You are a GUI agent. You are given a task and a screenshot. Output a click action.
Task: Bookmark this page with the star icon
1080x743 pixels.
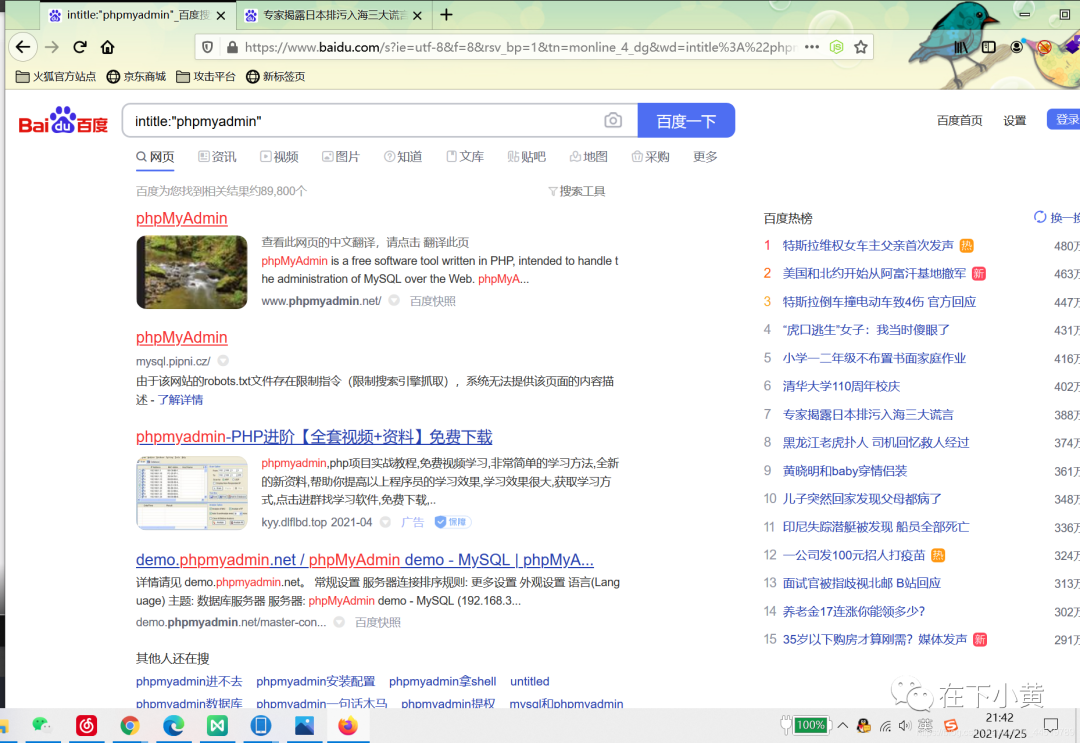[860, 47]
